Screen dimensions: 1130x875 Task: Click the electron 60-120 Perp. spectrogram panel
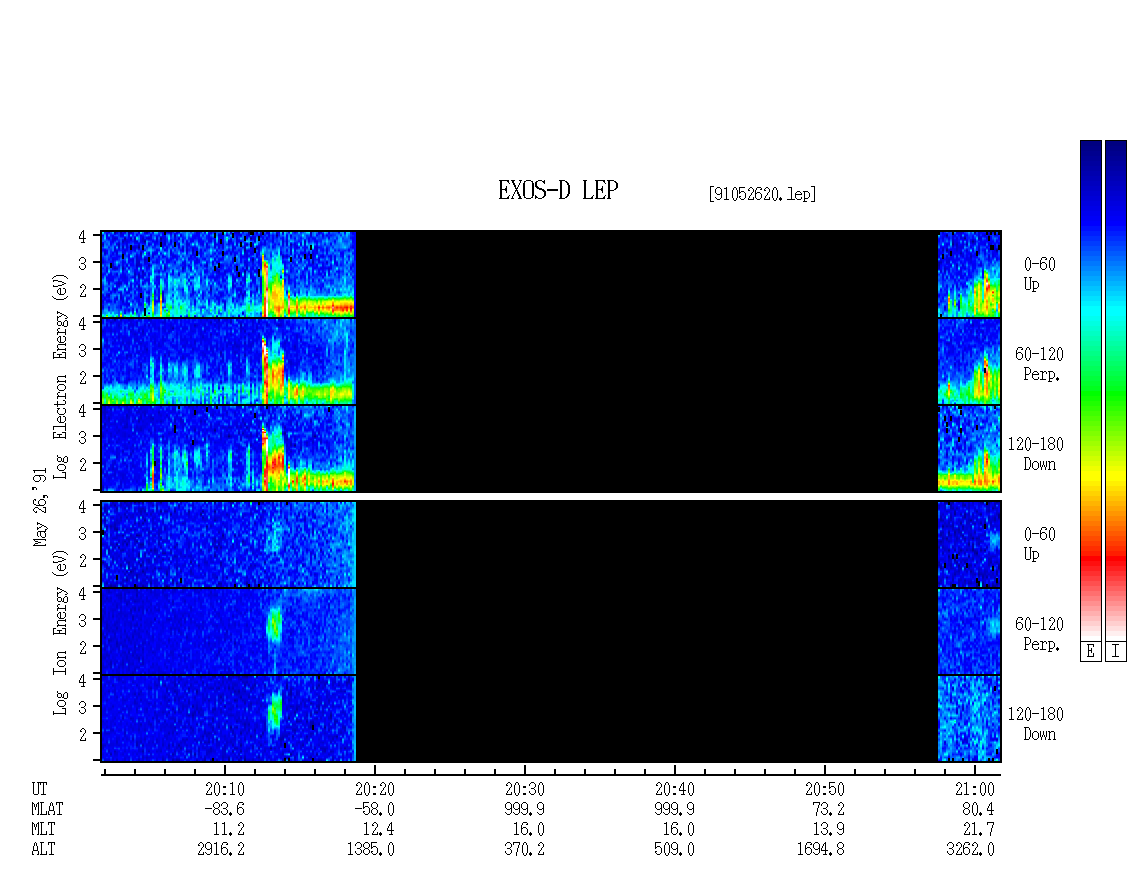(x=551, y=361)
